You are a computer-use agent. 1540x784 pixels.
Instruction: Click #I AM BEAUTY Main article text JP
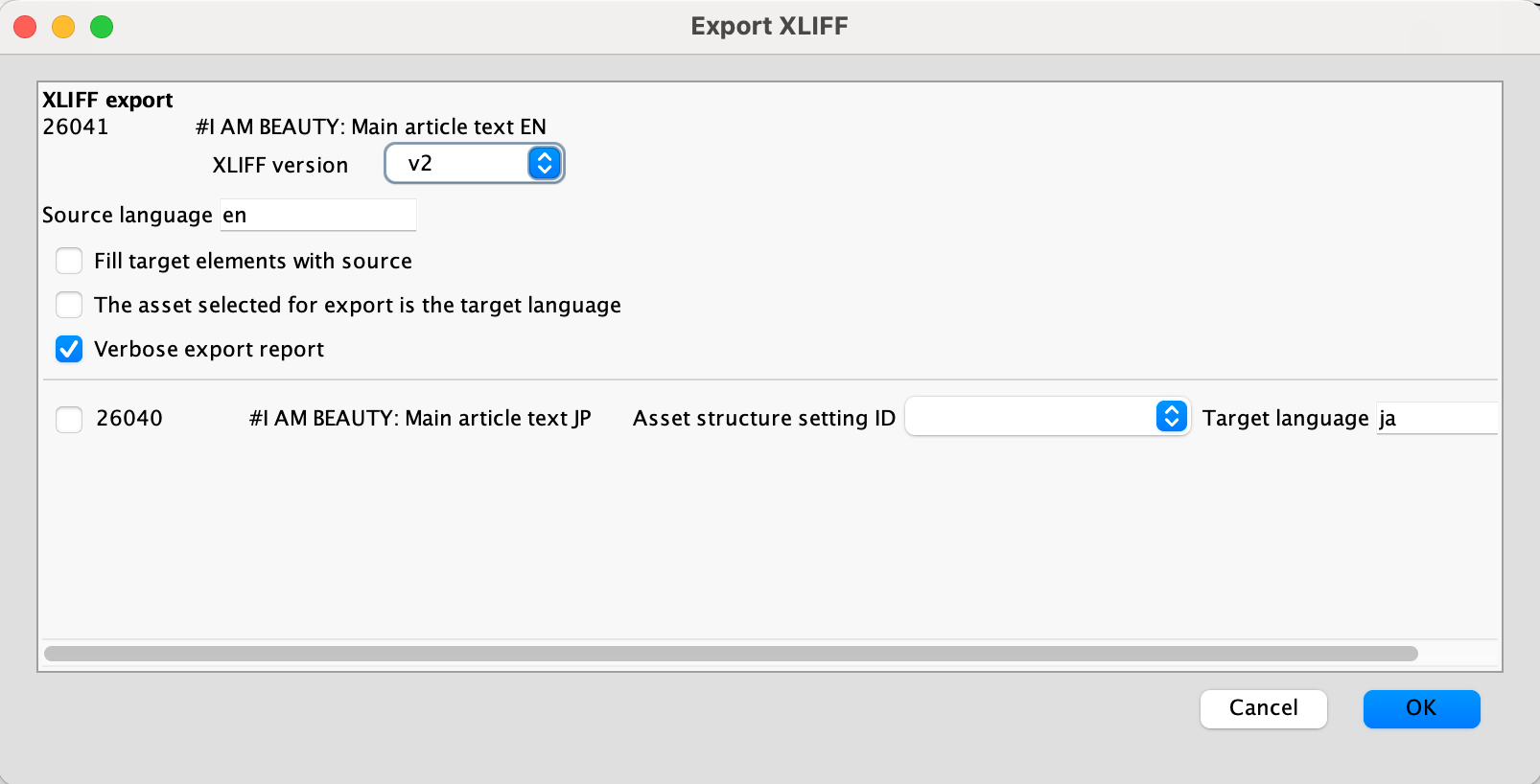420,419
